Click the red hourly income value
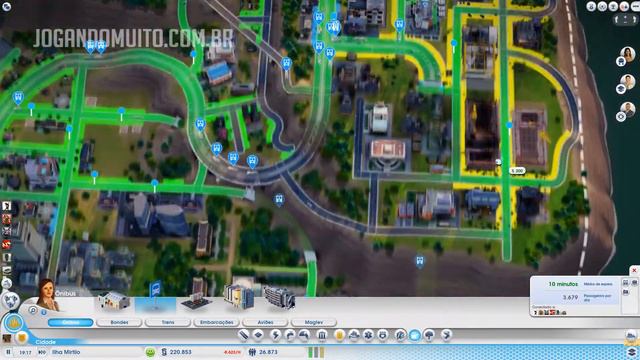This screenshot has height=360, width=640. 232,352
